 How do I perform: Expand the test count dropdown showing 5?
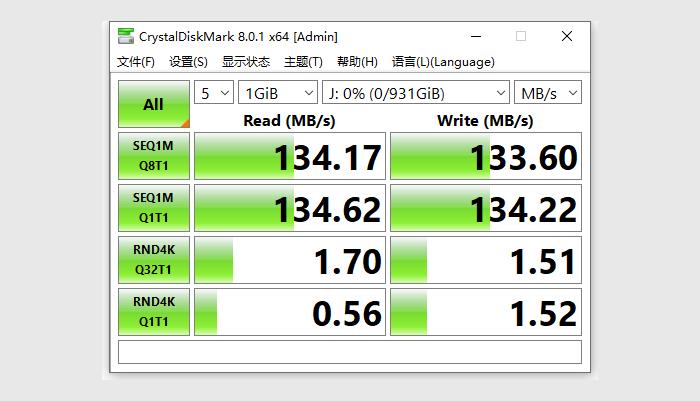tap(214, 93)
